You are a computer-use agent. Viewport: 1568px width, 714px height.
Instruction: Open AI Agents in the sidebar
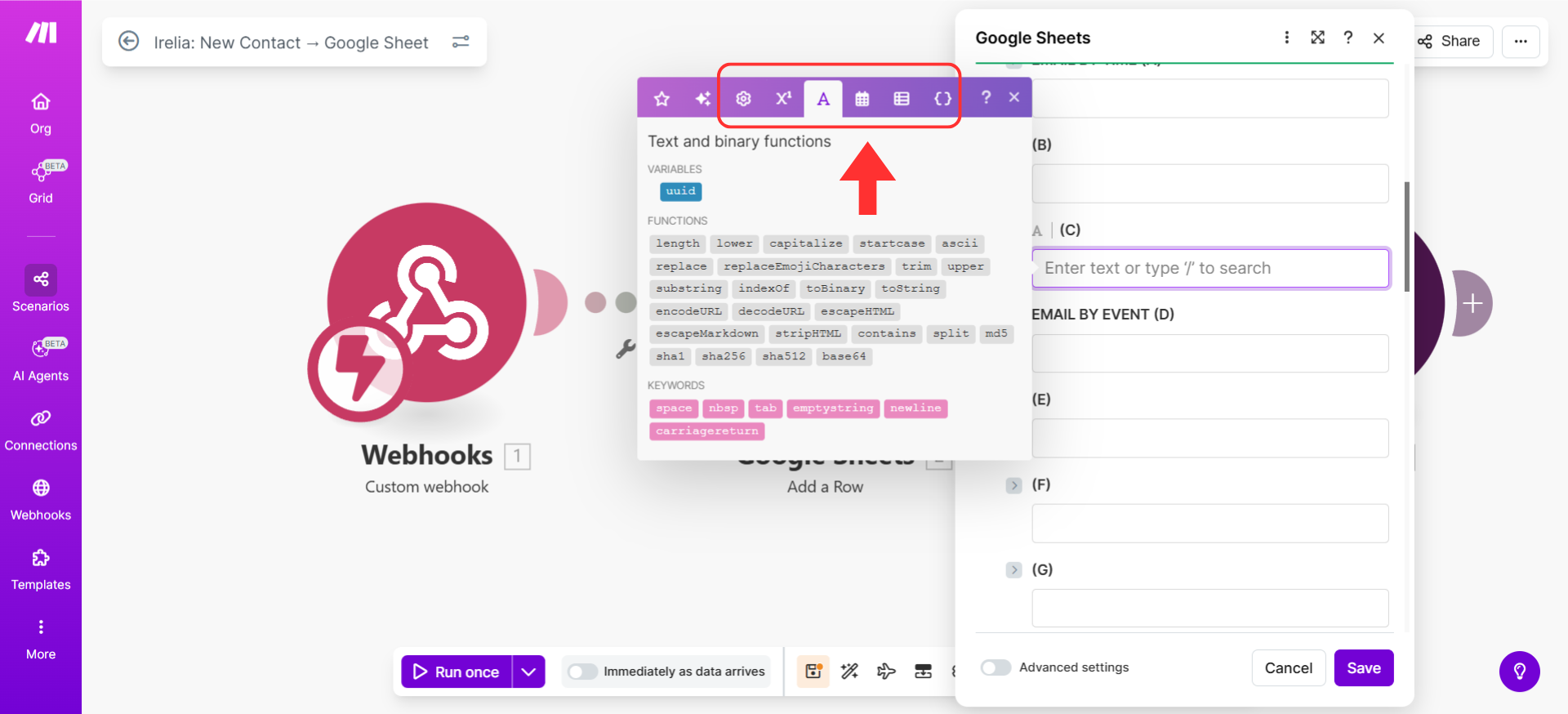pos(41,359)
